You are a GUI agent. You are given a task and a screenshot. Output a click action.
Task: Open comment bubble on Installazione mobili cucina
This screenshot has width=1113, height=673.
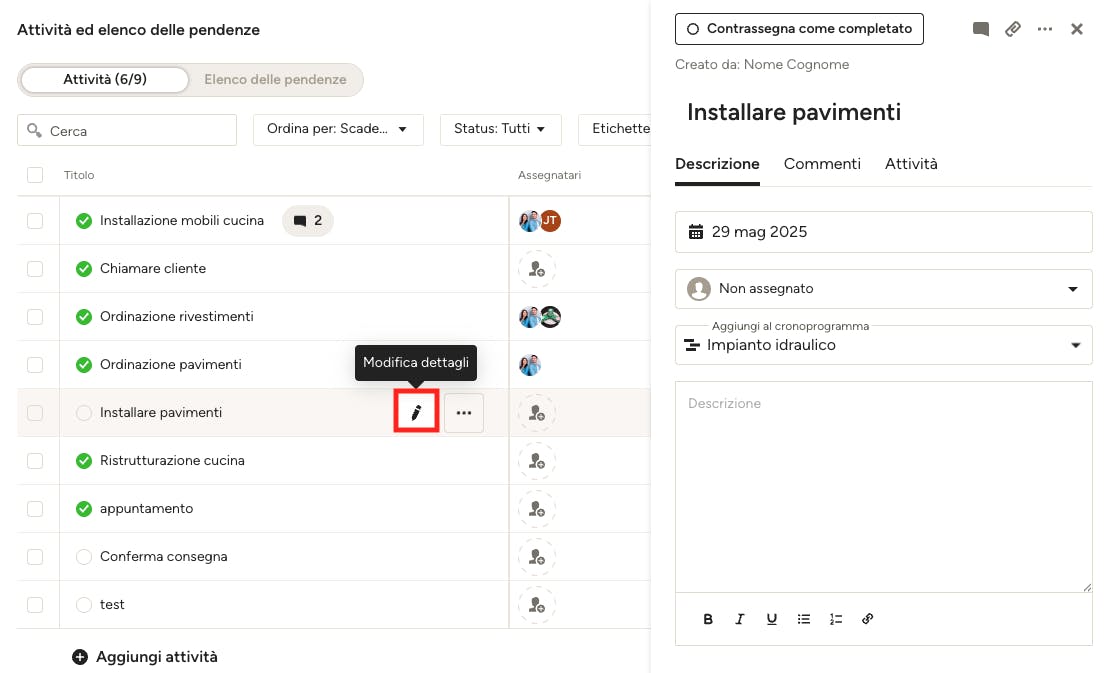307,221
